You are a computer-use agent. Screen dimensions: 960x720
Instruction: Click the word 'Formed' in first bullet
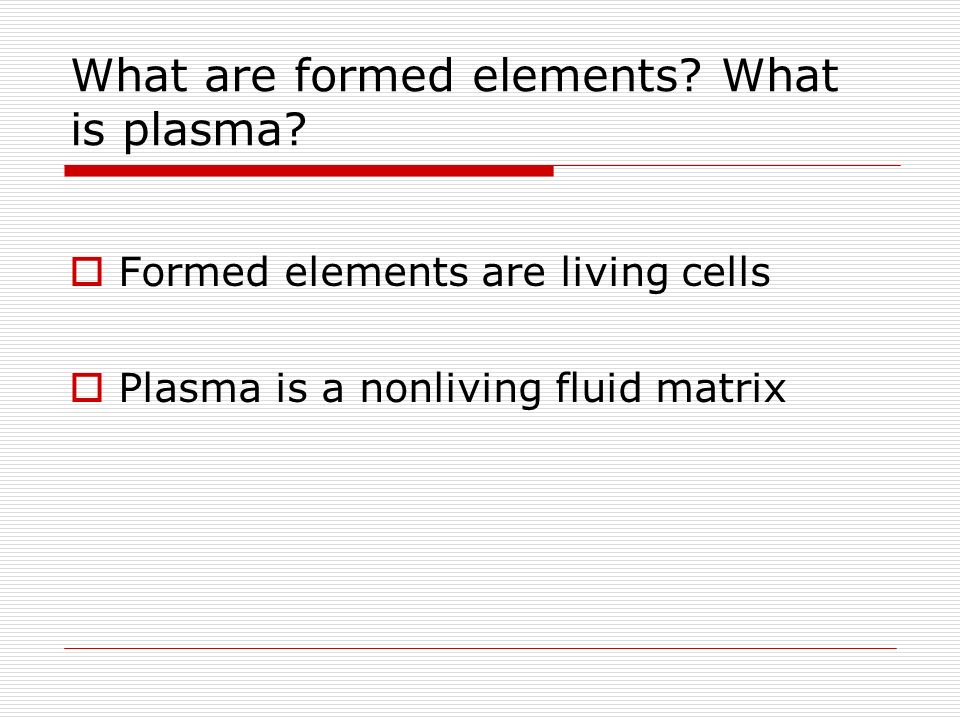(x=194, y=272)
